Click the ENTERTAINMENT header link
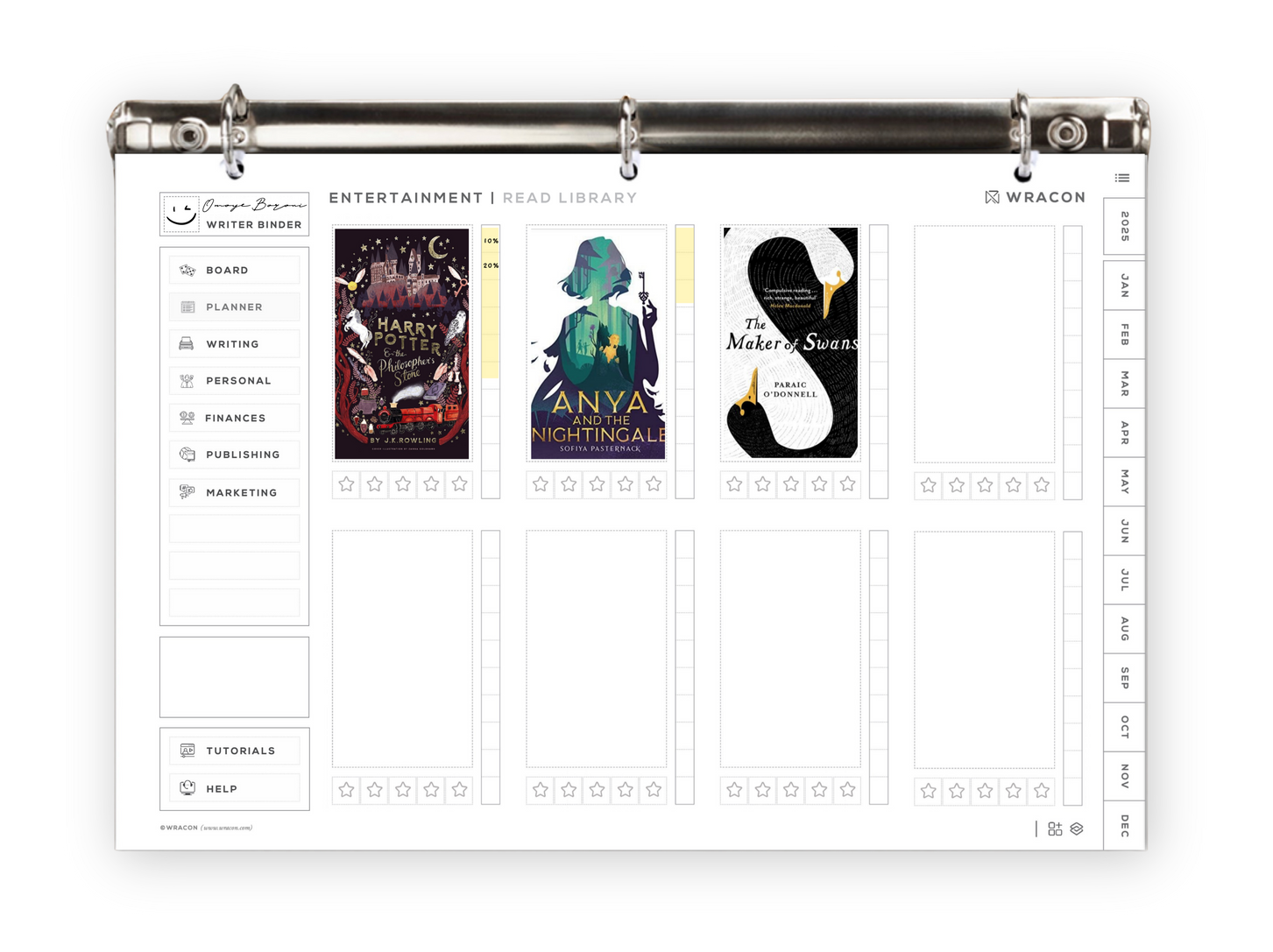Screen dimensions: 1273x952 [x=406, y=198]
